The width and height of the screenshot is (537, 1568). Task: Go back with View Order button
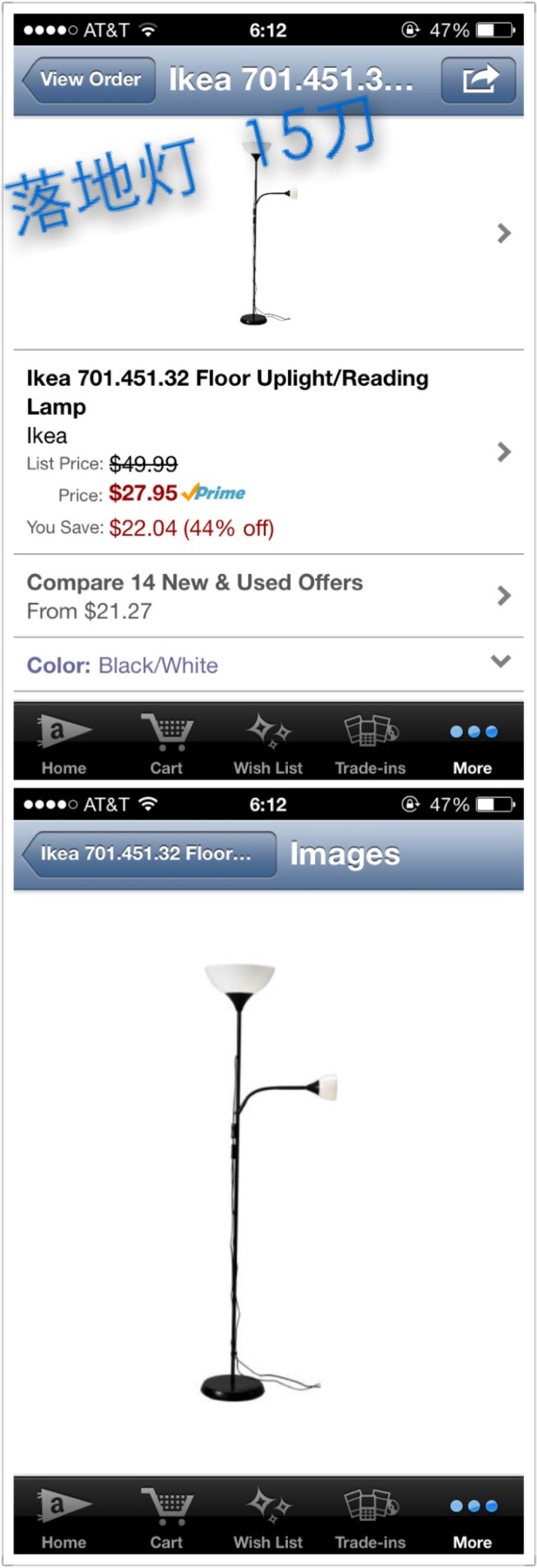pos(89,80)
